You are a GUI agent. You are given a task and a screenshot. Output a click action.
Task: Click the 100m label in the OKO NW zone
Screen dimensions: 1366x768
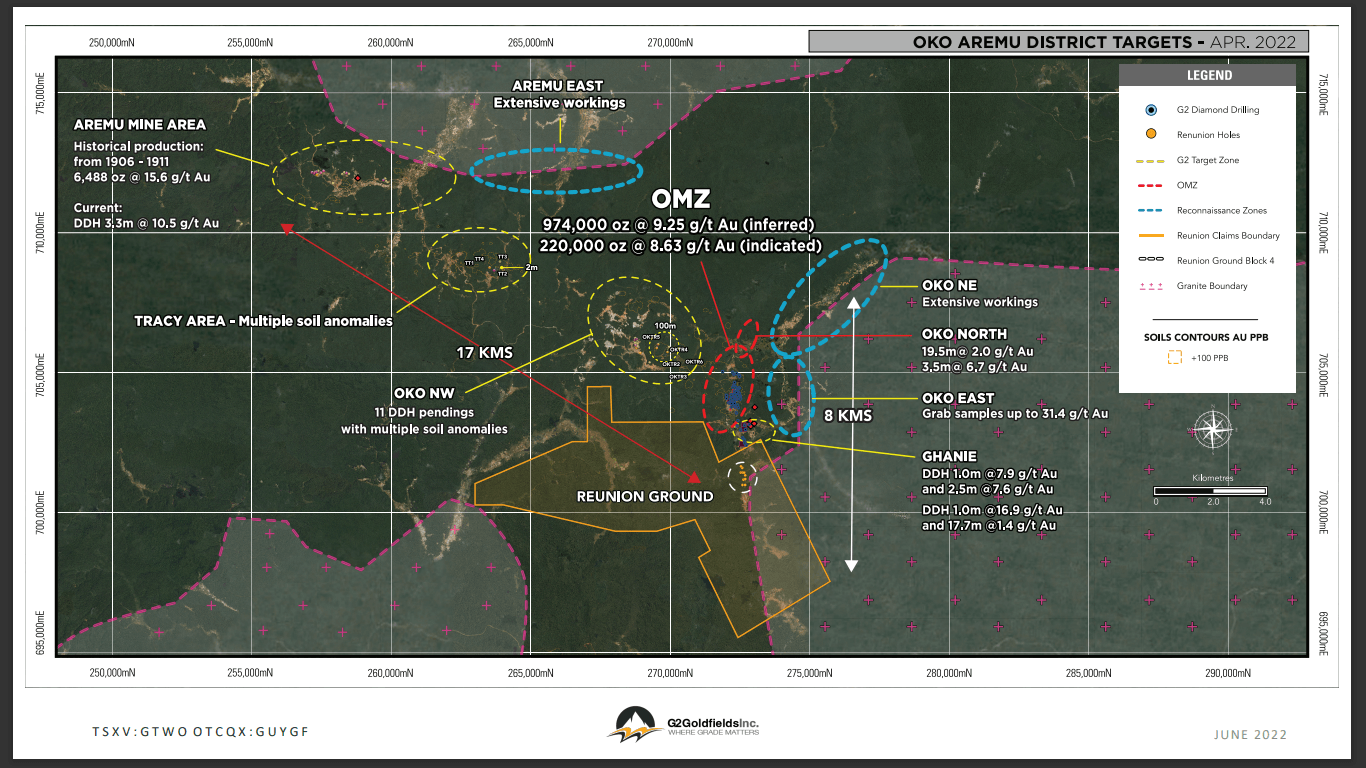pyautogui.click(x=665, y=326)
